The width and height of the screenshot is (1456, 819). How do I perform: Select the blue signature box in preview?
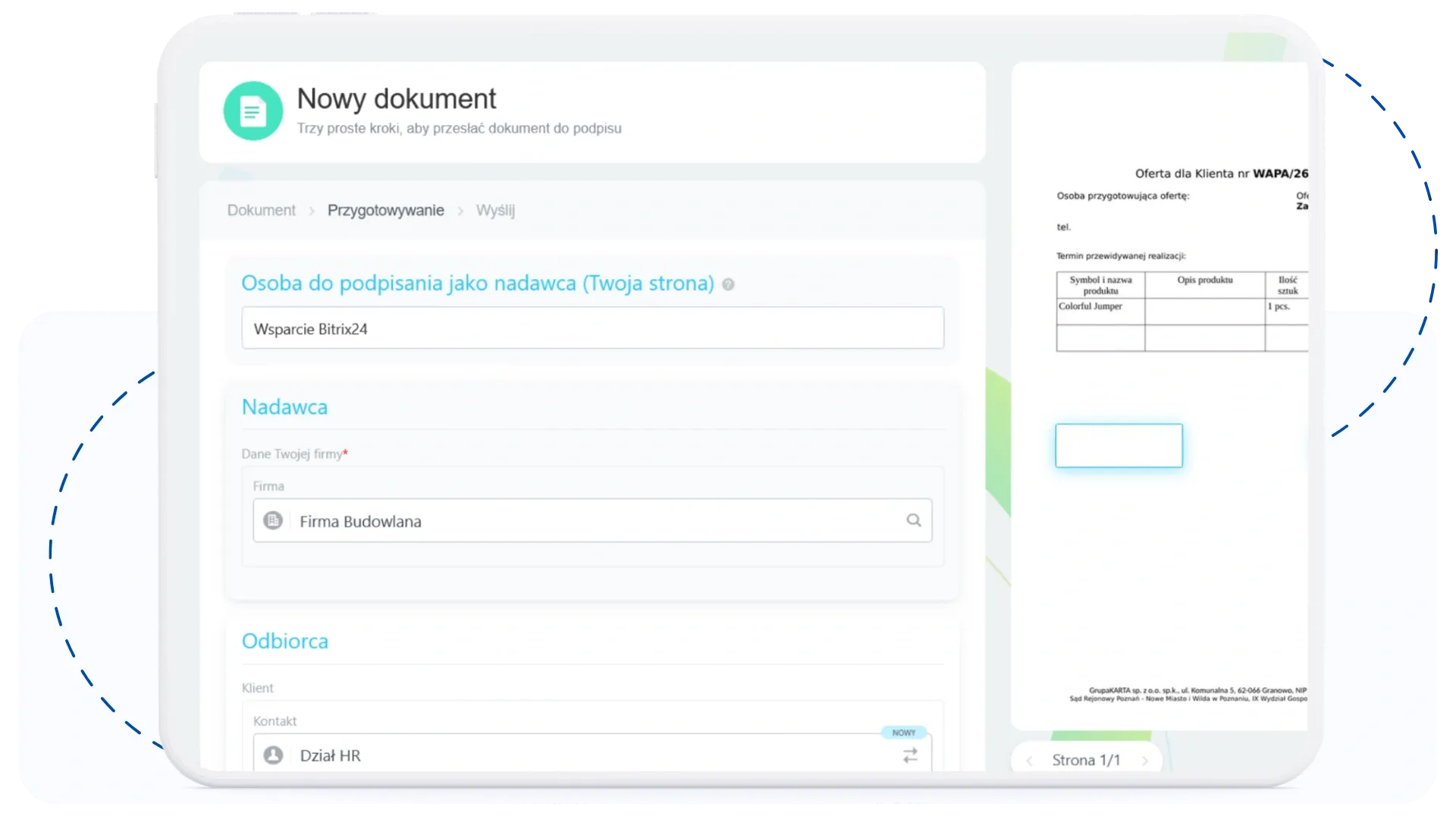(1119, 445)
